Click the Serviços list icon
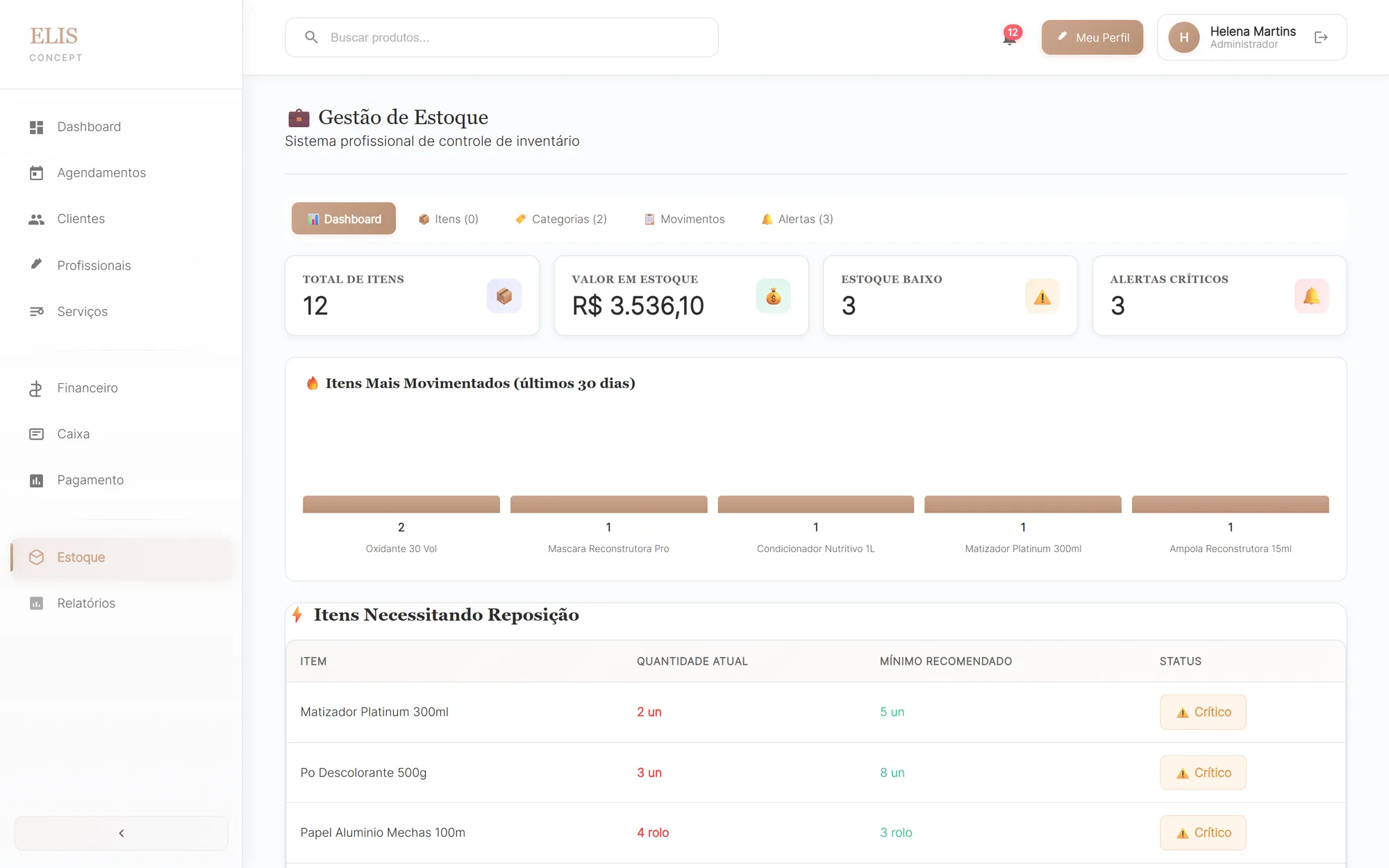The height and width of the screenshot is (868, 1389). pyautogui.click(x=37, y=312)
